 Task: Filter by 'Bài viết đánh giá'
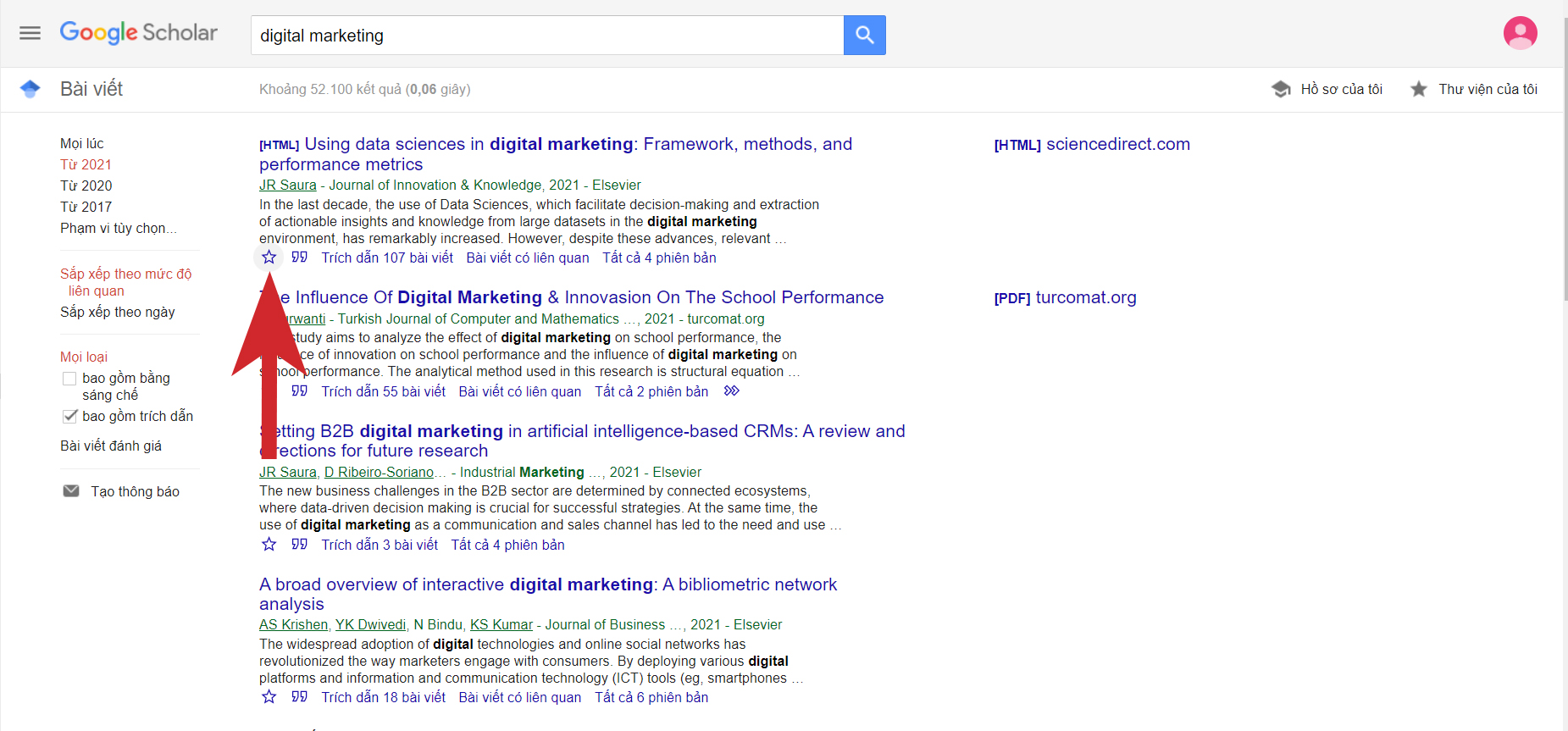[110, 446]
